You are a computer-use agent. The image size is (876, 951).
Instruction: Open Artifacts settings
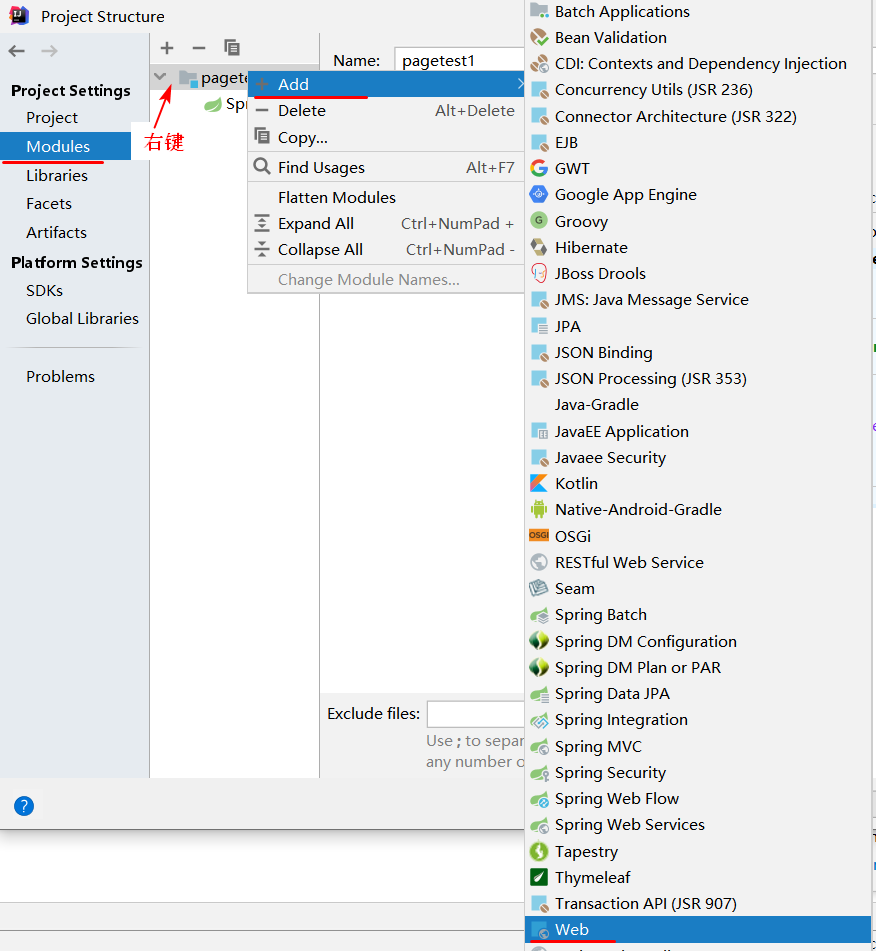pos(56,232)
